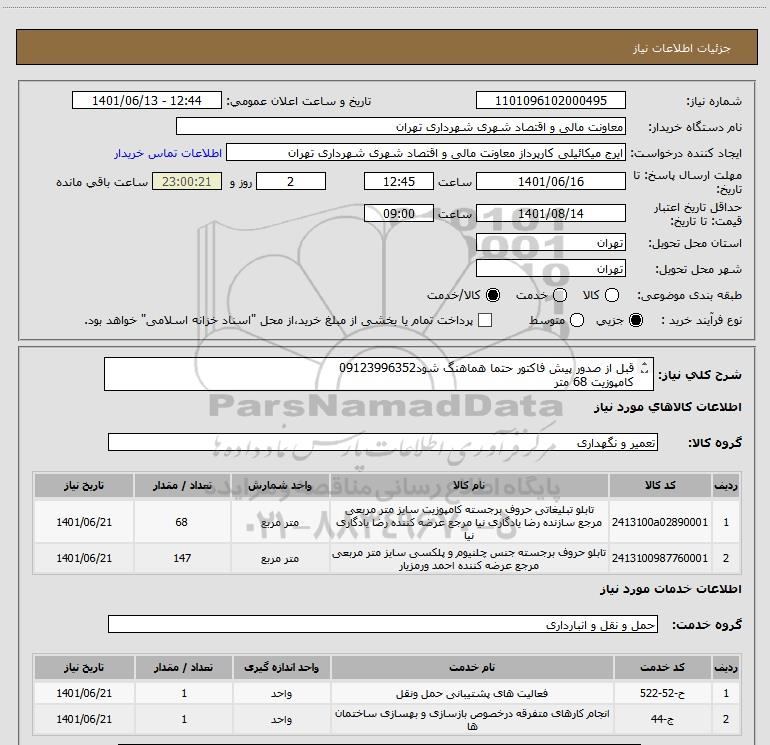Click the delivery city field تهران
This screenshot has height=745, width=770.
(x=550, y=268)
